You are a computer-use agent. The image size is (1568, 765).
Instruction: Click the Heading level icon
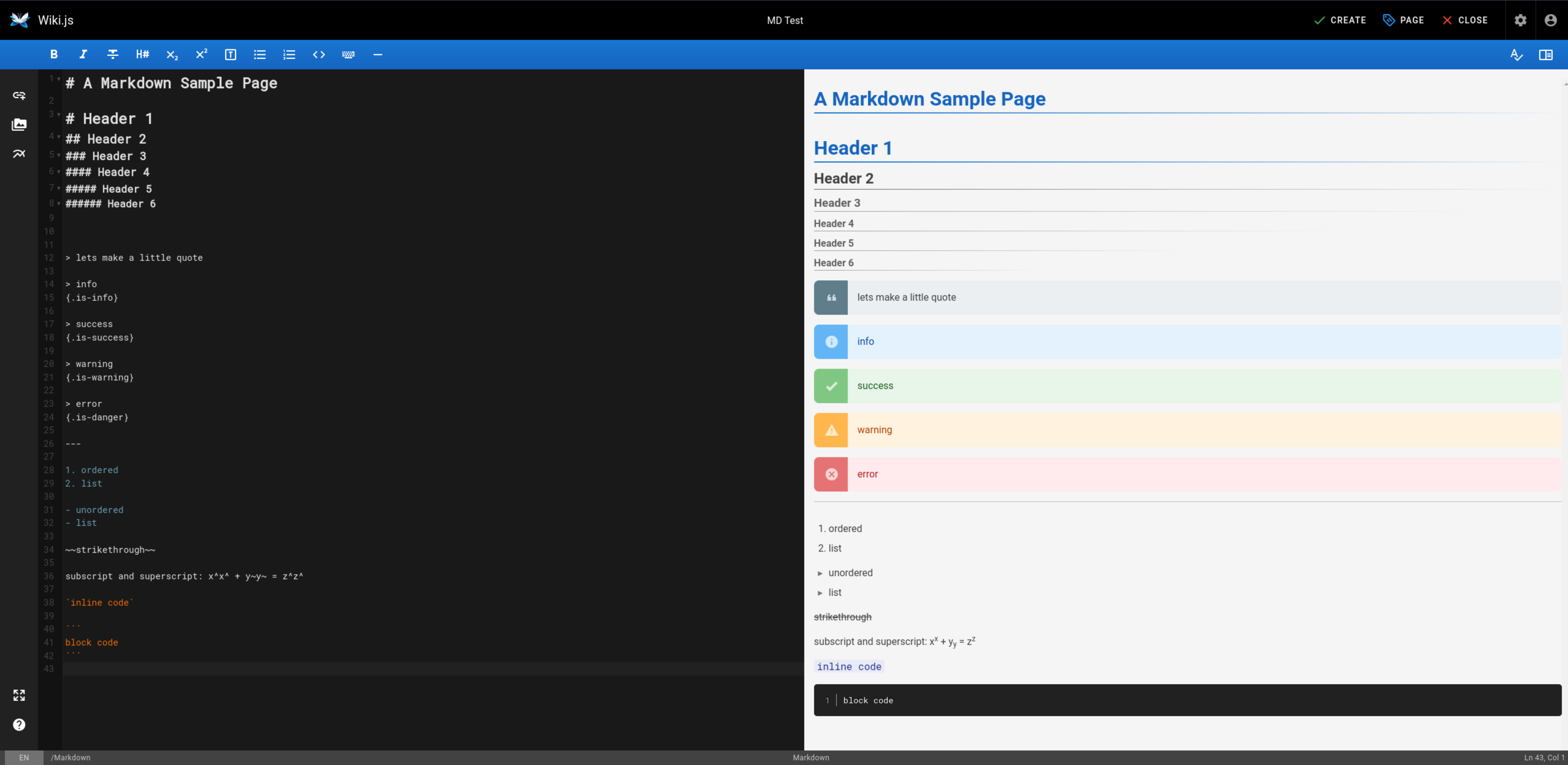click(x=142, y=55)
